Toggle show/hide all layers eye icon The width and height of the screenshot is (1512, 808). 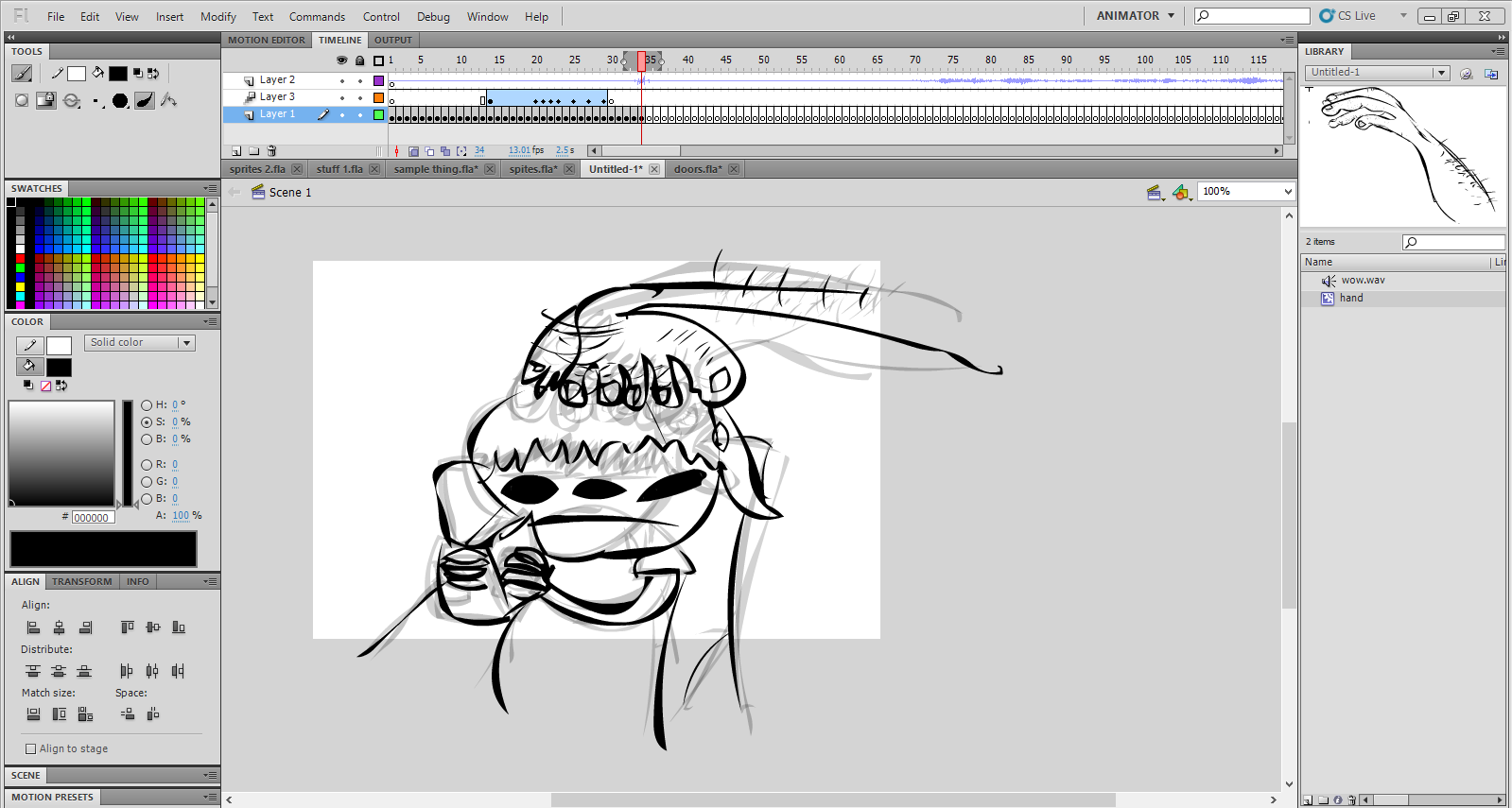[342, 60]
